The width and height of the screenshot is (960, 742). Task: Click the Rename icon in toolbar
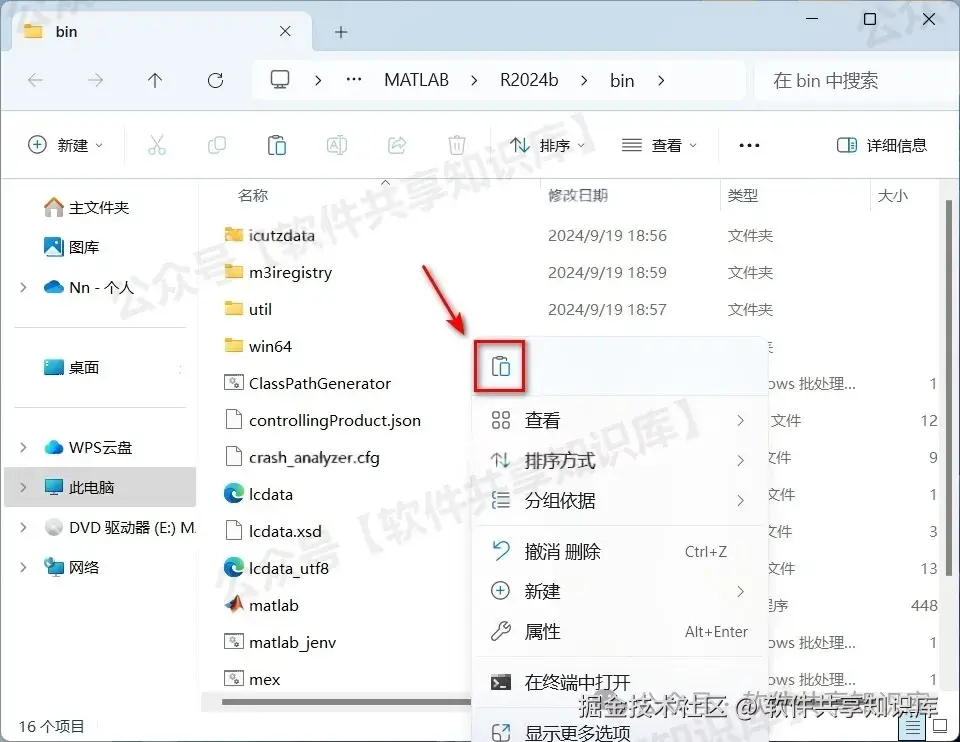(337, 146)
